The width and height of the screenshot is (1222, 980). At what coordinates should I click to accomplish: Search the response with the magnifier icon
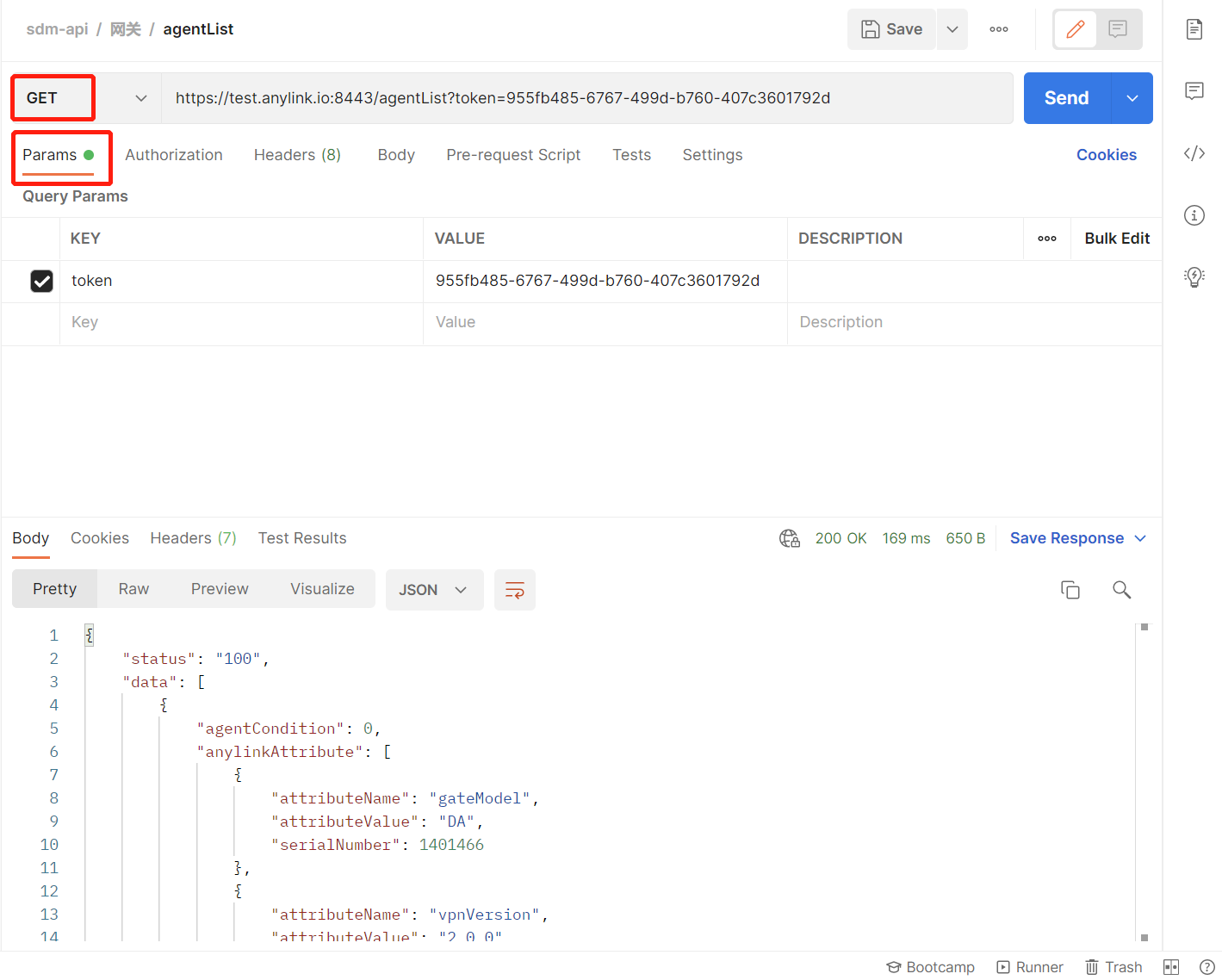point(1121,590)
